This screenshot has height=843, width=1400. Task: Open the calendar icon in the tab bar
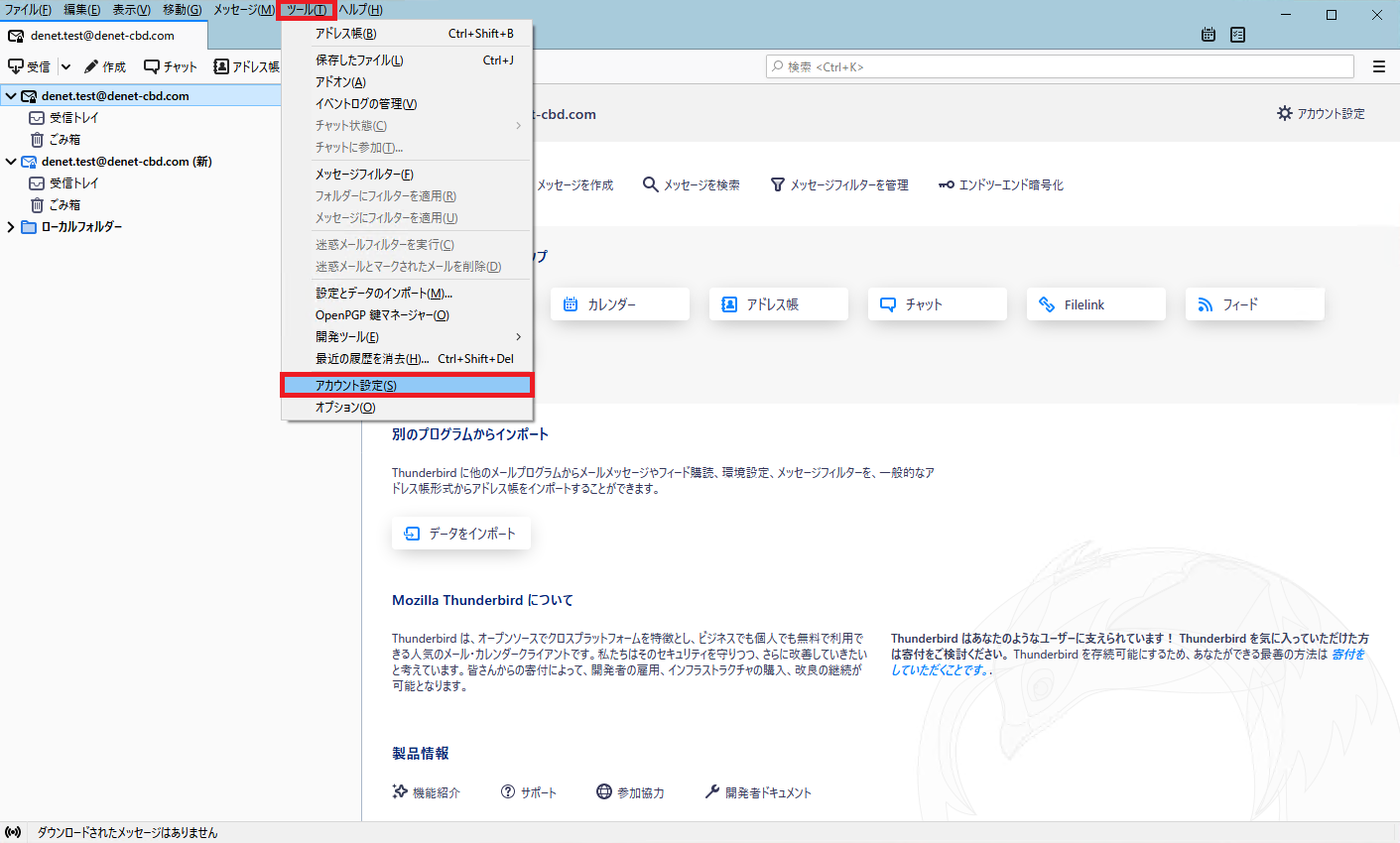(1209, 35)
